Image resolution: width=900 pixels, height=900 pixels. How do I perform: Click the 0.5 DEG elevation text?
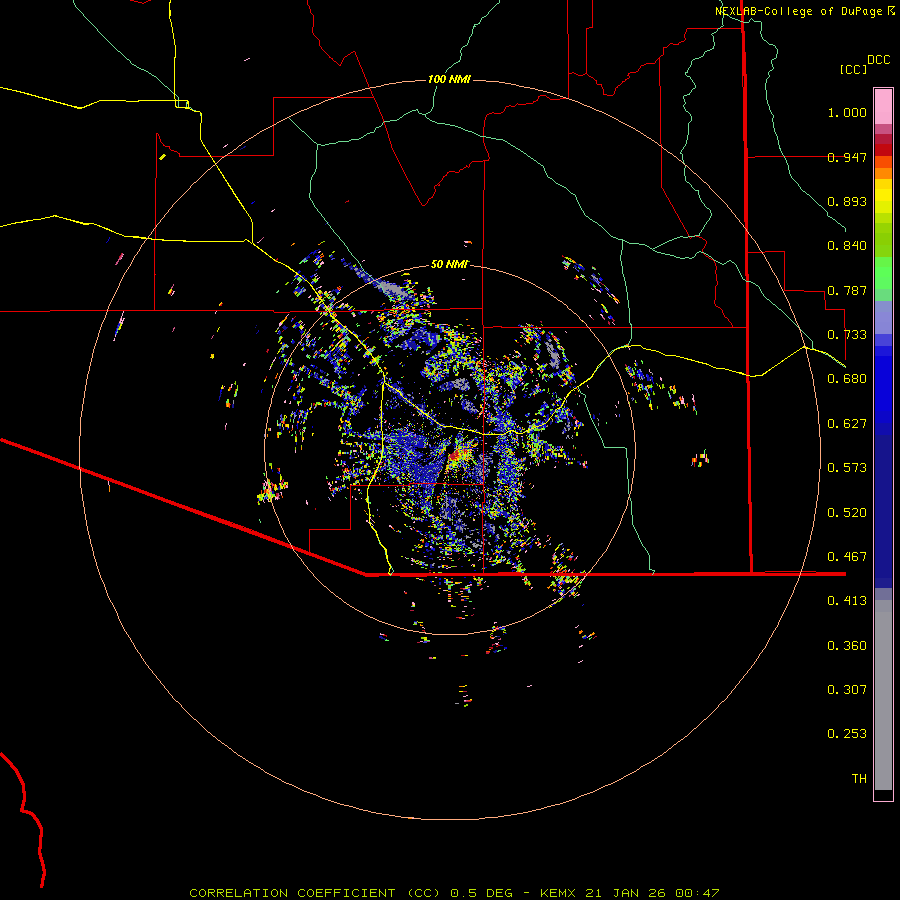click(x=481, y=893)
